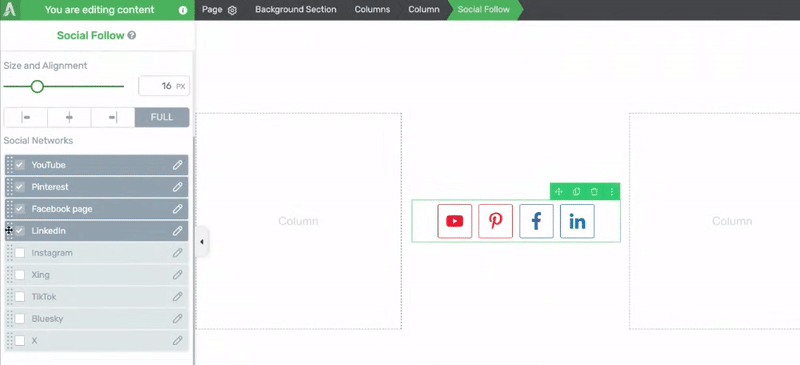Click the YouTube social icon in canvas
Image resolution: width=800 pixels, height=365 pixels.
tap(455, 221)
